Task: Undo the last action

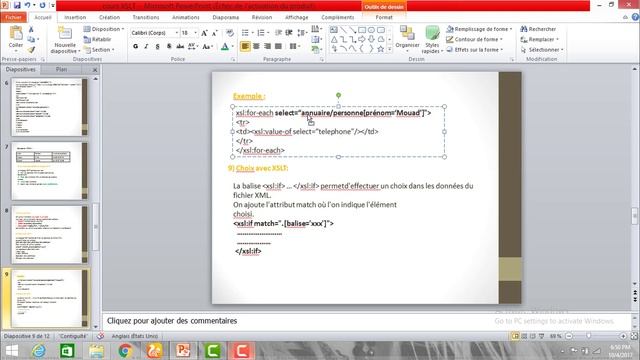Action: pos(27,5)
